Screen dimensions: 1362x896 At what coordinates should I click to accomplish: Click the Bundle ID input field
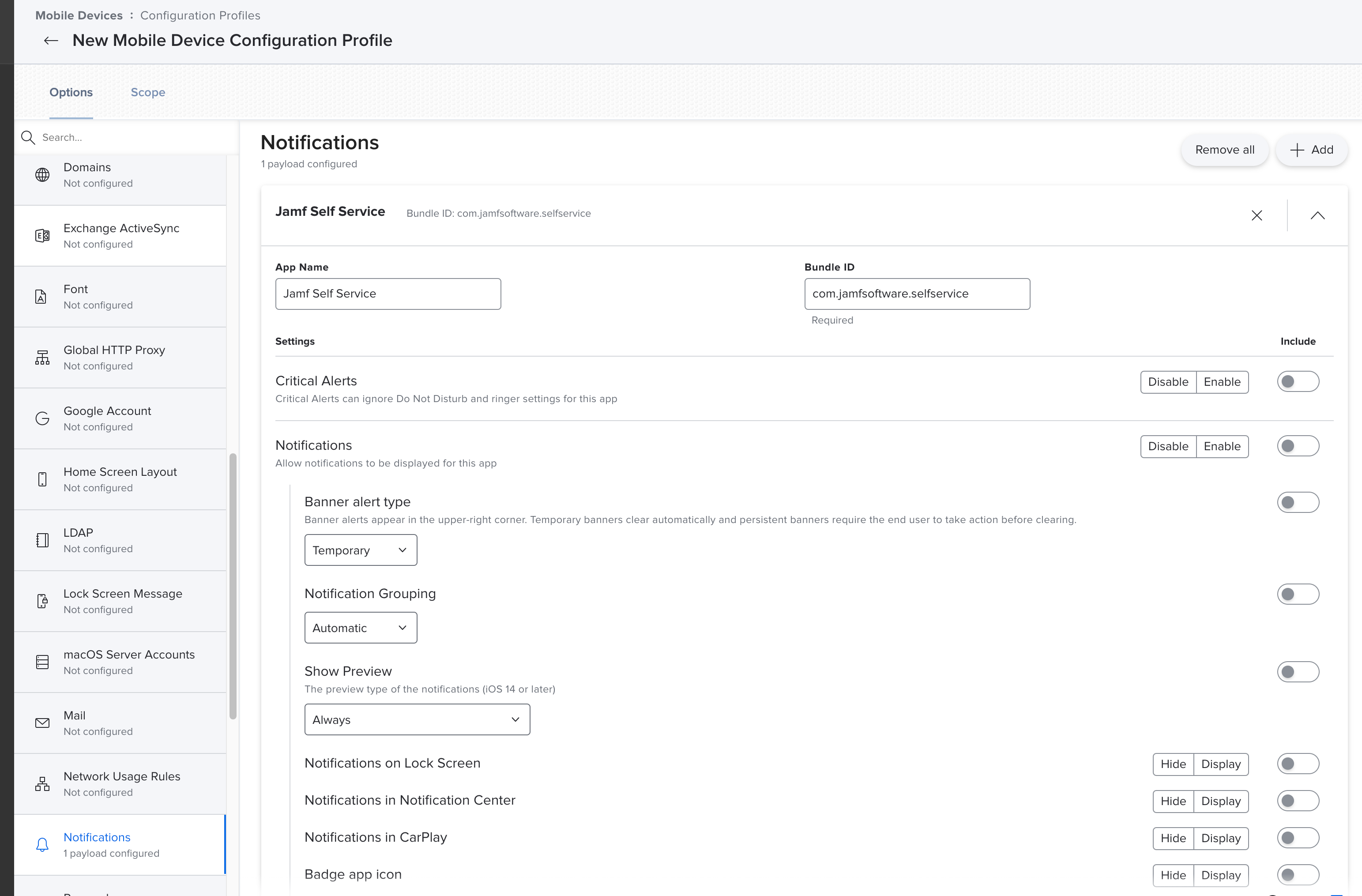(917, 294)
